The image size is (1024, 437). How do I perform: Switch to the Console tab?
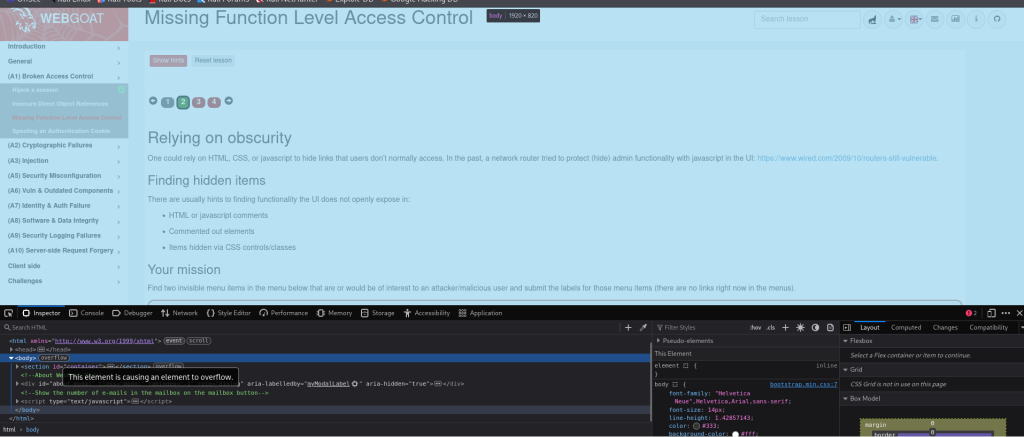pos(86,313)
